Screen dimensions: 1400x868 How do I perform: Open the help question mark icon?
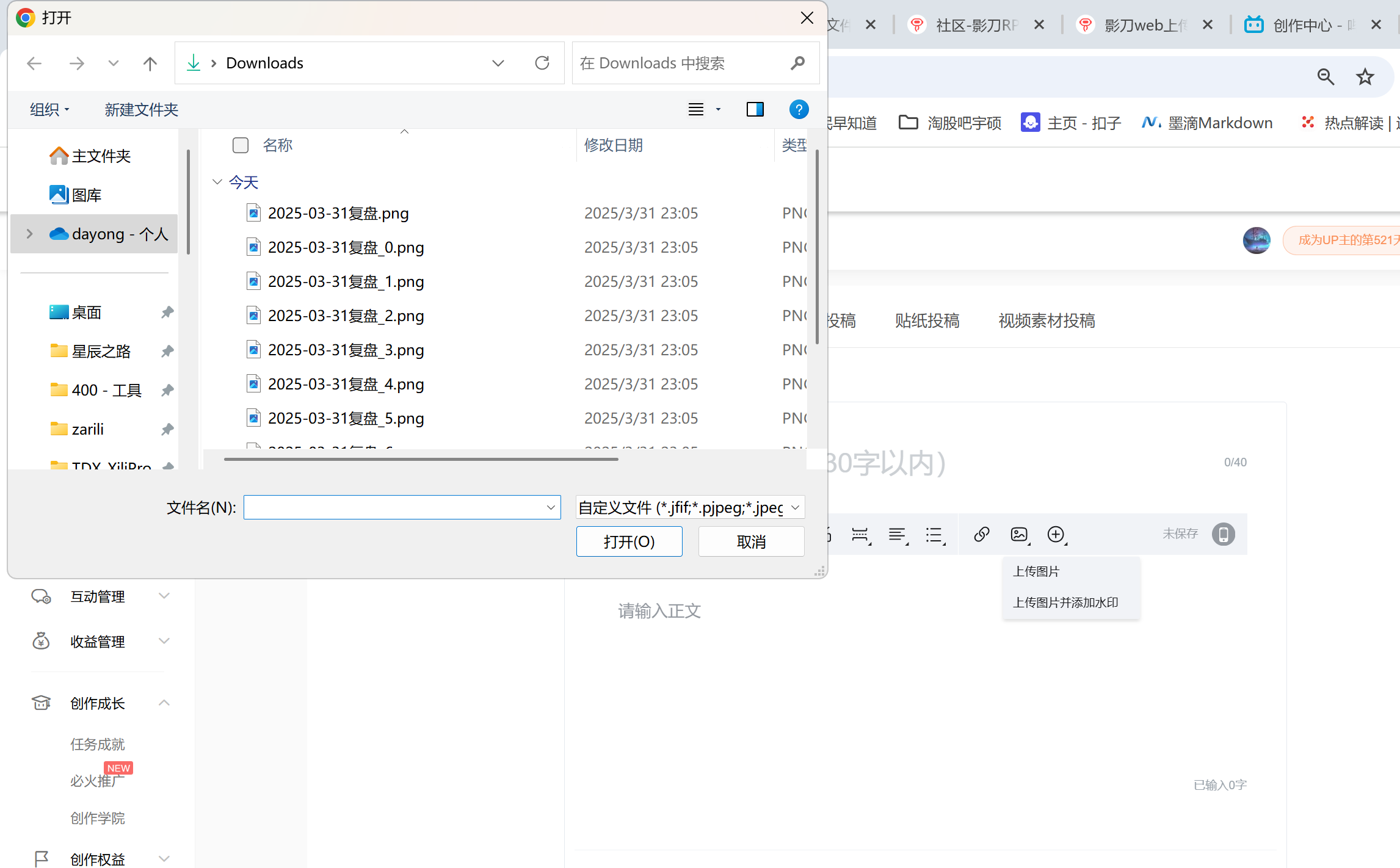[x=798, y=109]
